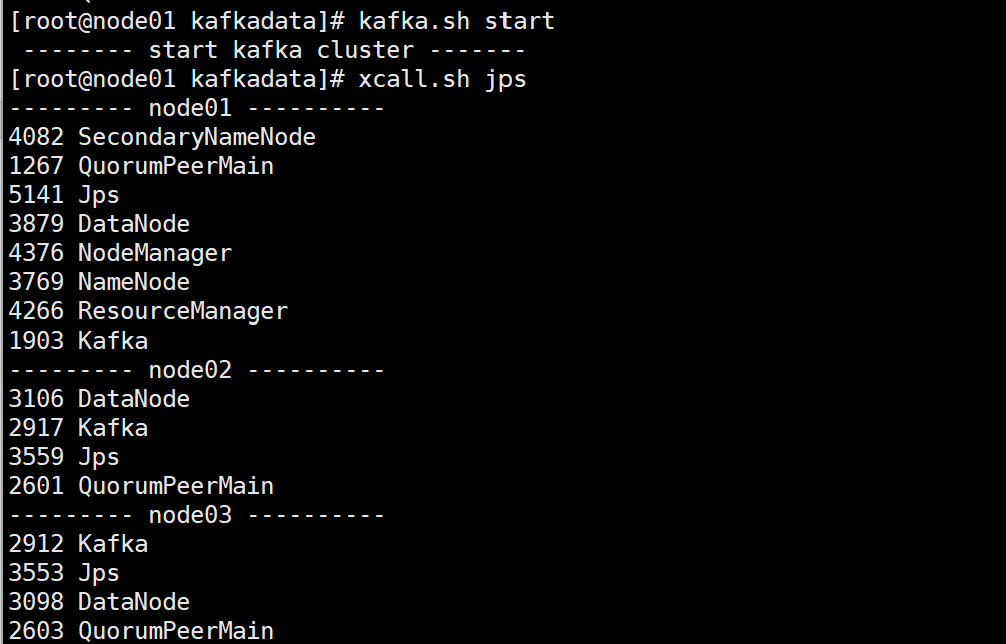Viewport: 1006px width, 644px height.
Task: Click the 1903 Kafka process line
Action: point(78,341)
